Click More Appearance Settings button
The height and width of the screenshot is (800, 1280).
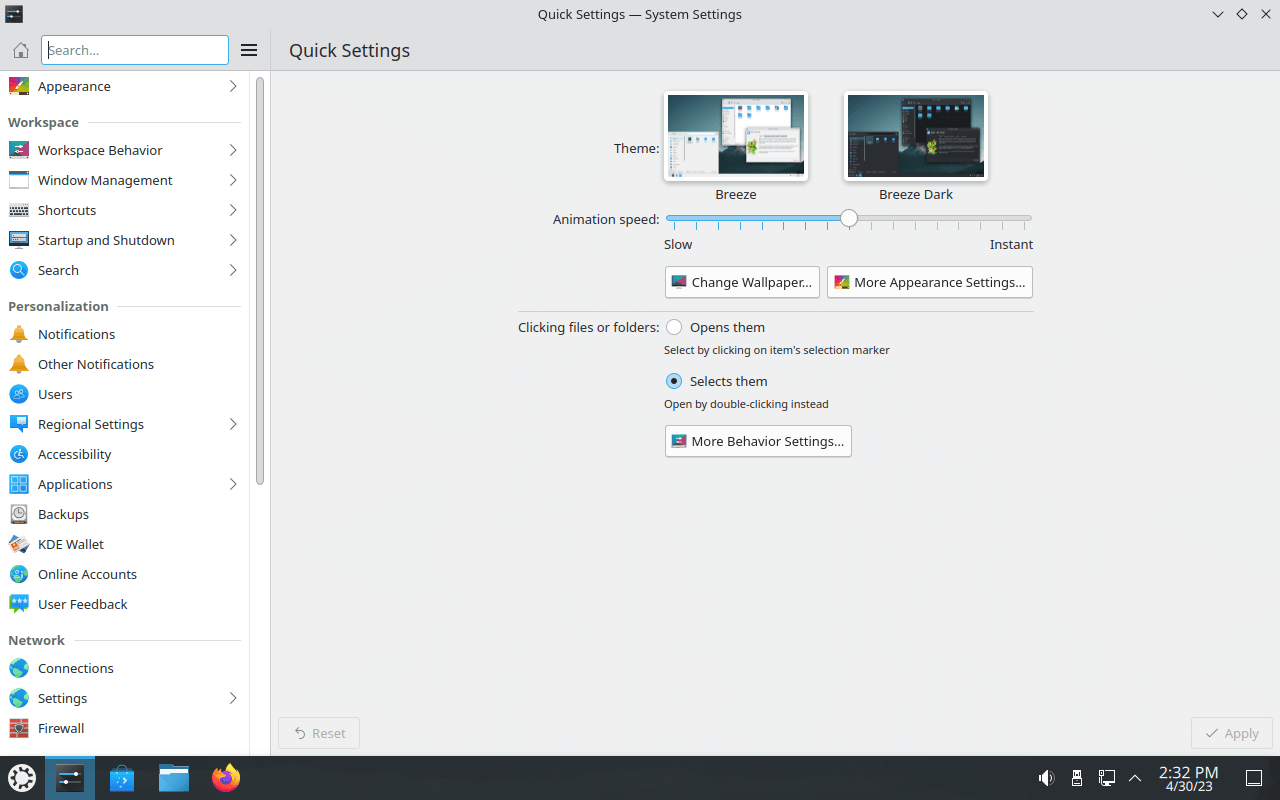[930, 282]
